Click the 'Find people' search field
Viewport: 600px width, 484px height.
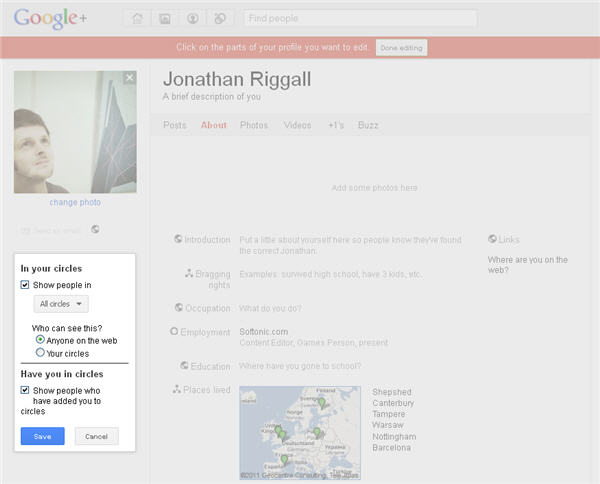click(x=360, y=18)
